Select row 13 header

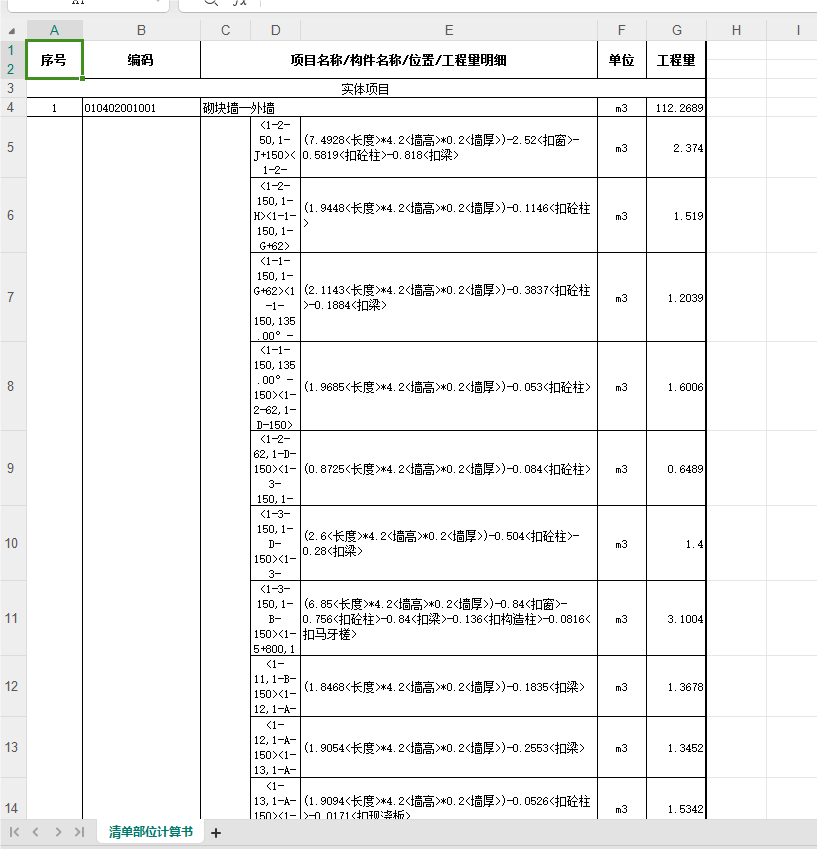tap(11, 747)
